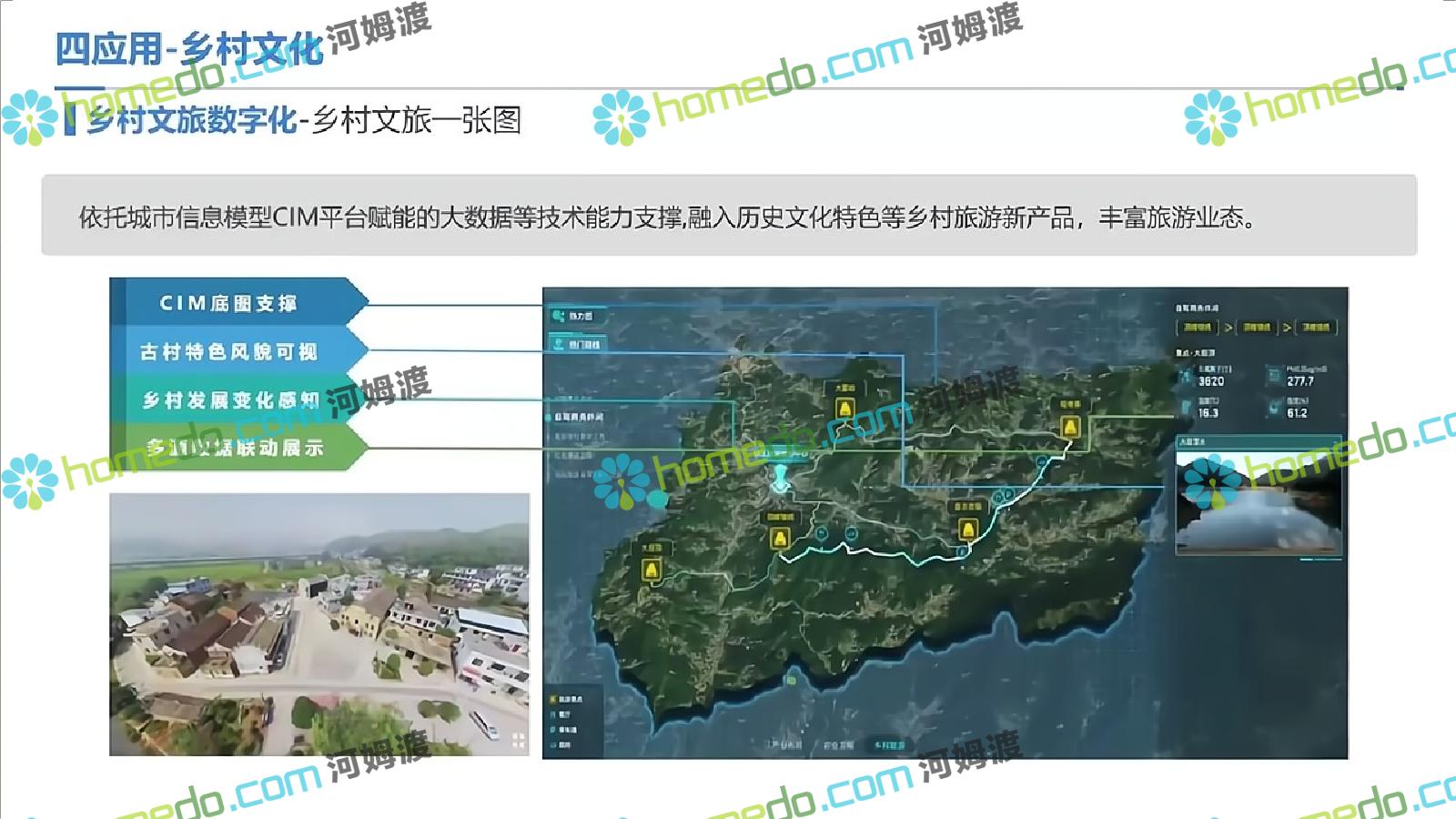The height and width of the screenshot is (819, 1456).
Task: Select the leftmost bottom tab on the map
Action: pyautogui.click(x=784, y=744)
